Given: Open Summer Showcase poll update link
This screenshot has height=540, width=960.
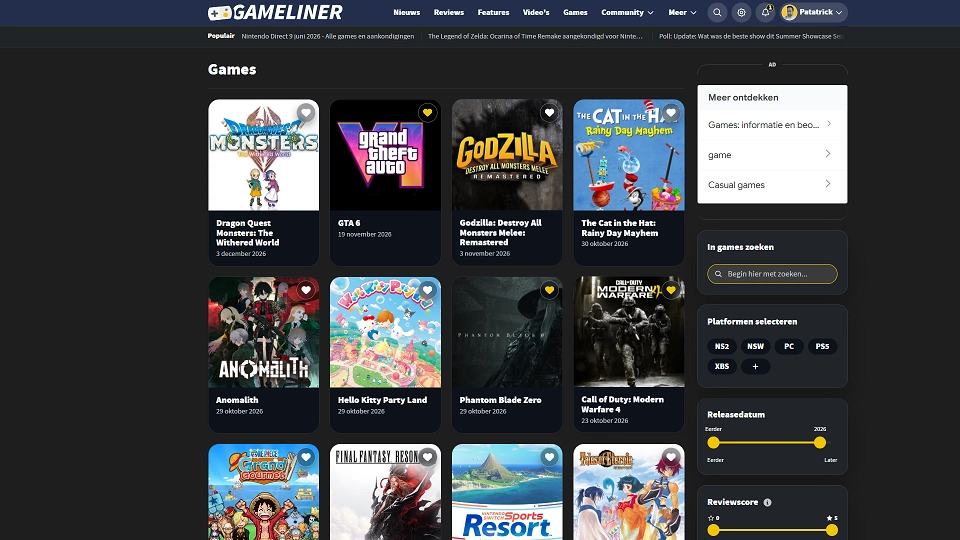Looking at the screenshot, I should click(x=752, y=36).
